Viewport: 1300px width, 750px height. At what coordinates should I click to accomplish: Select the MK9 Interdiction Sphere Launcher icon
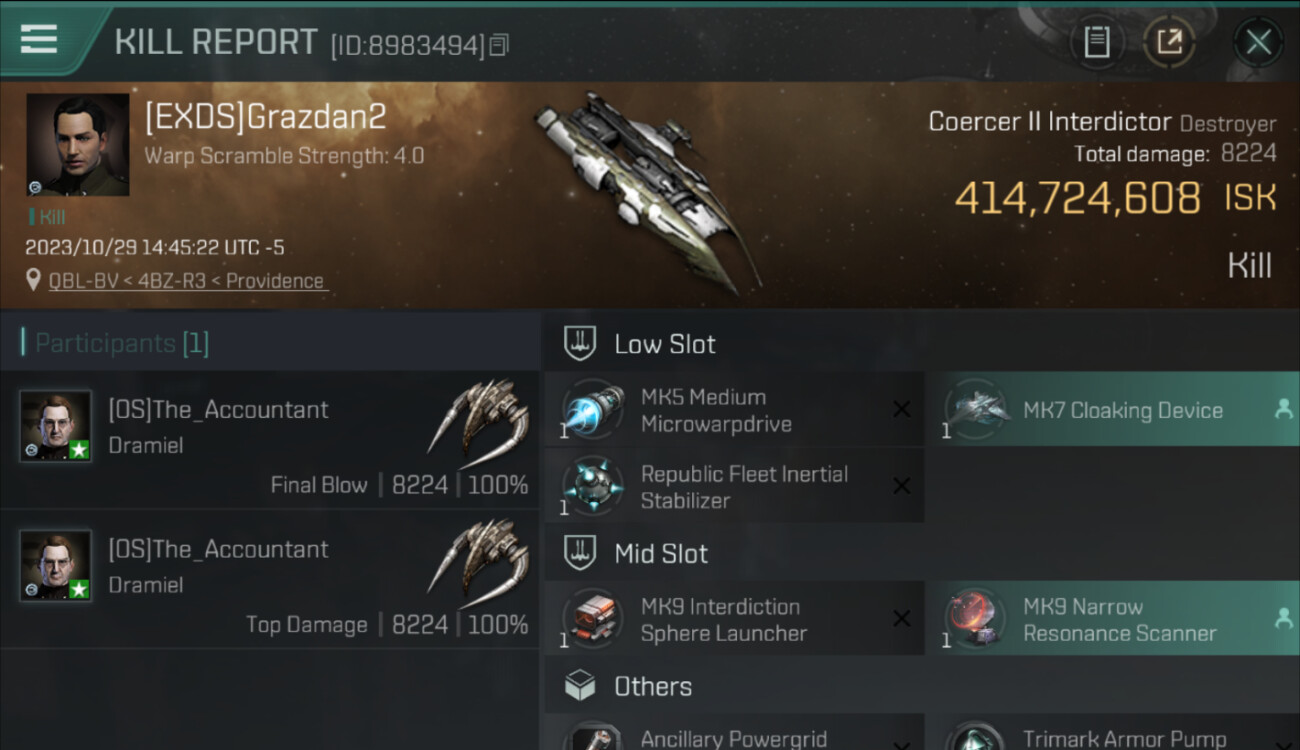click(x=592, y=619)
